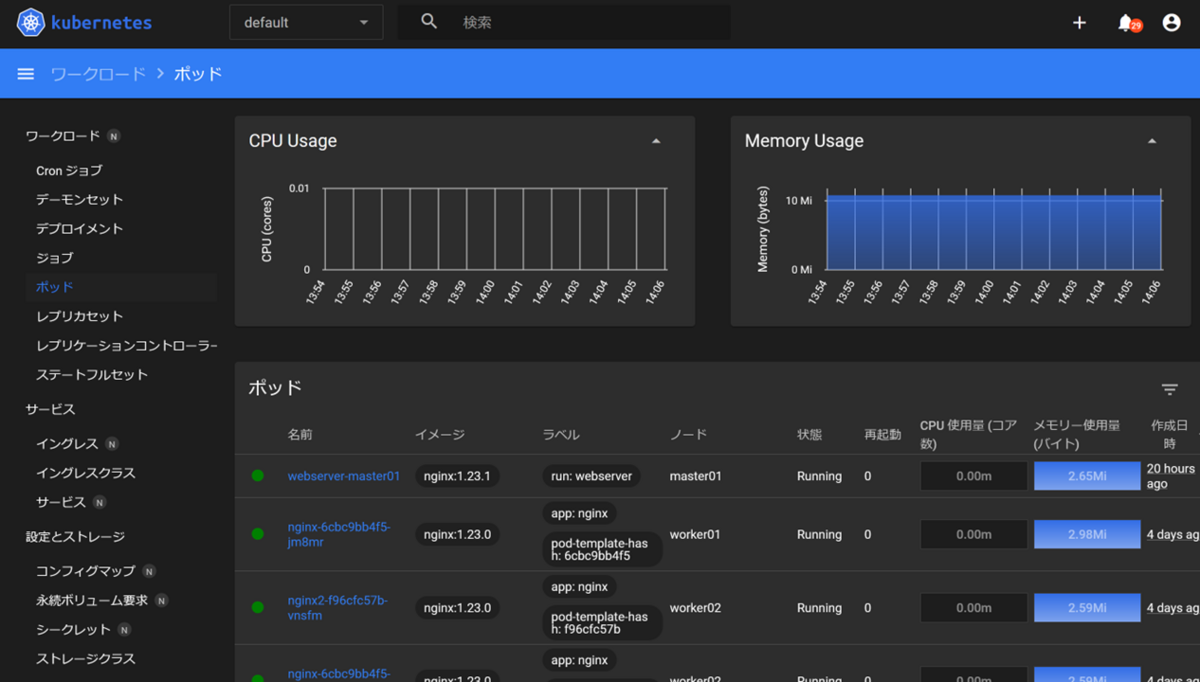Screen dimensions: 1200x682
Task: Click the Kubernetes logo icon
Action: point(30,21)
